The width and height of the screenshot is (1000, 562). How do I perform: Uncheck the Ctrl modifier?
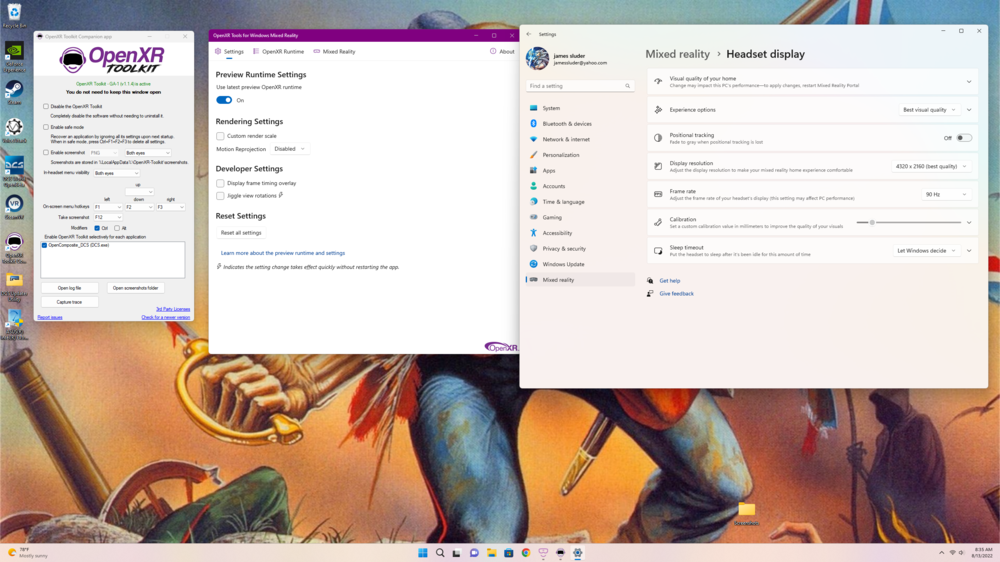click(x=97, y=228)
